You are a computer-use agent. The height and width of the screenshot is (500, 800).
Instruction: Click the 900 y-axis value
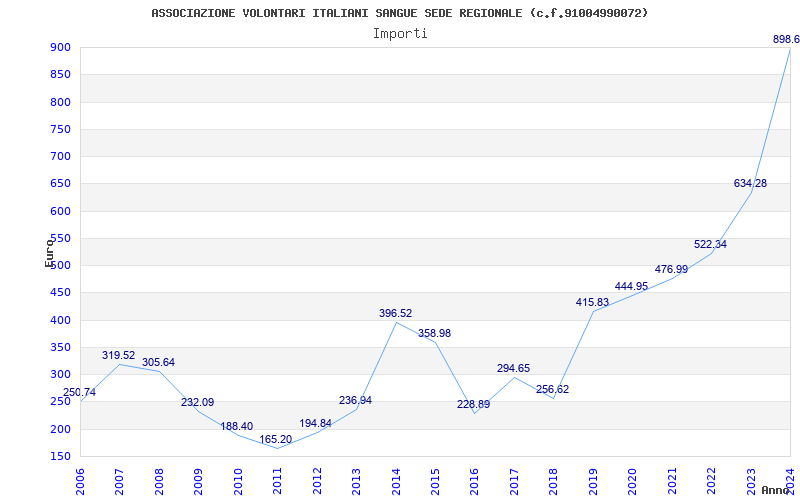60,47
